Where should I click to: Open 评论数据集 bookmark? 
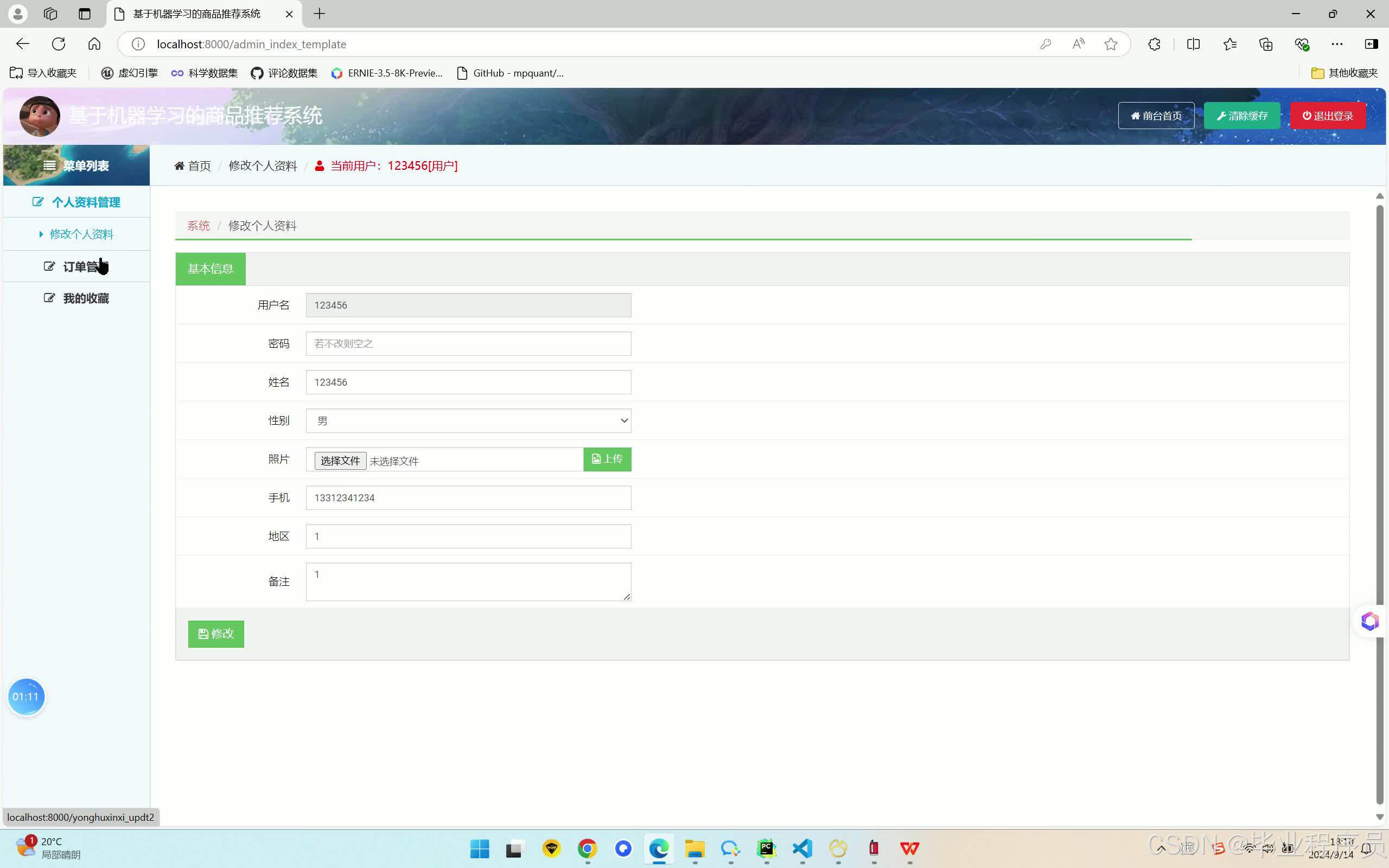285,73
